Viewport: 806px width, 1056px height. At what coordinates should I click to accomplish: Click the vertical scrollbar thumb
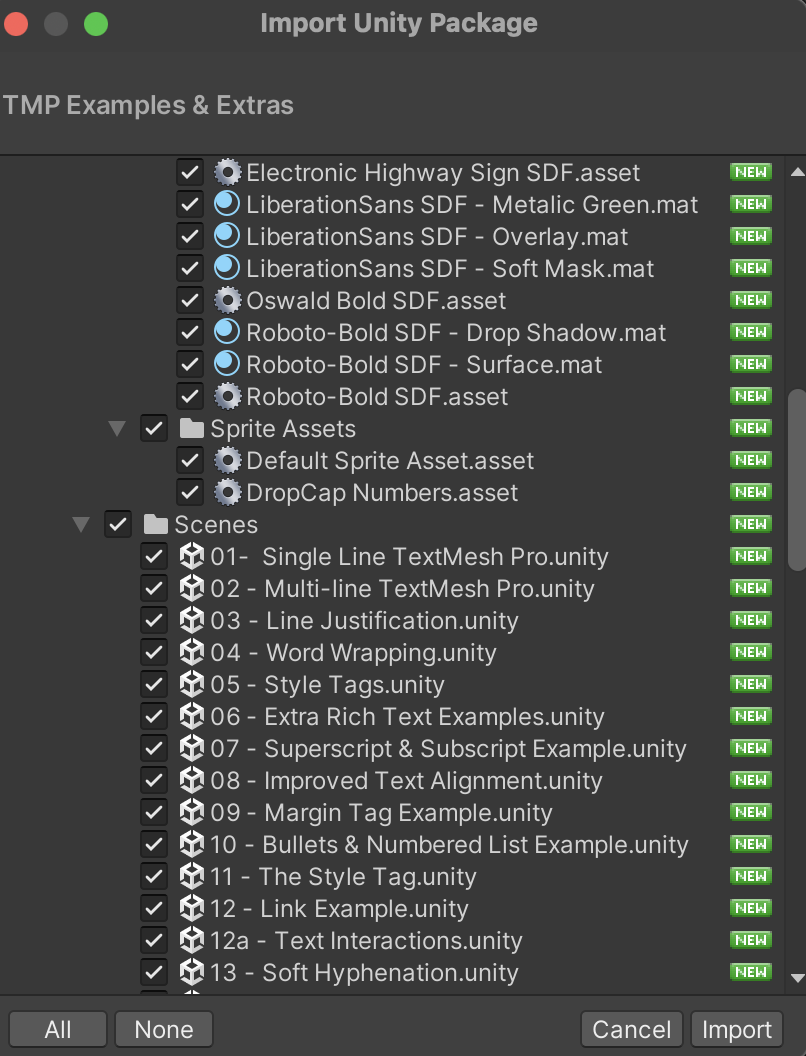point(797,480)
